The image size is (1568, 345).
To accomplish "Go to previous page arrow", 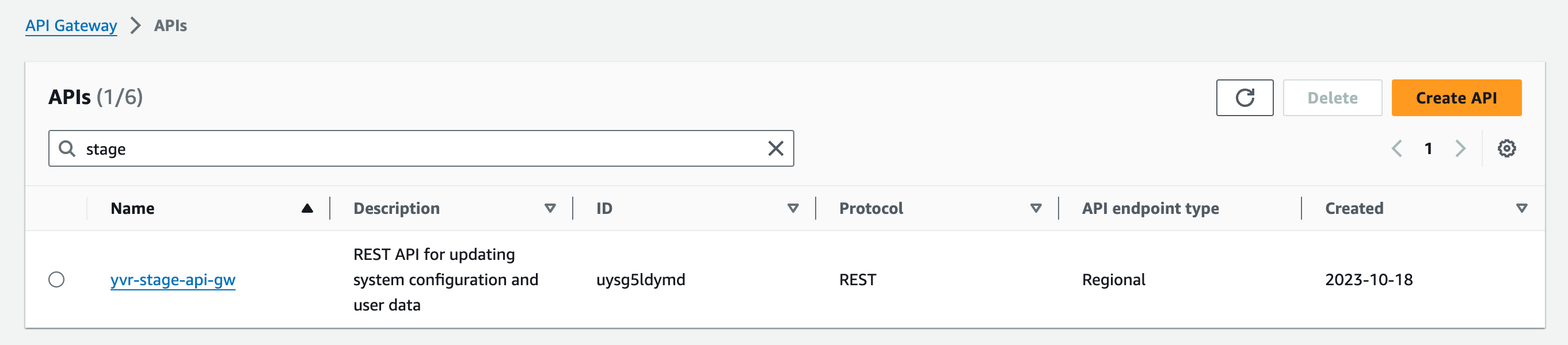I will [x=1397, y=148].
